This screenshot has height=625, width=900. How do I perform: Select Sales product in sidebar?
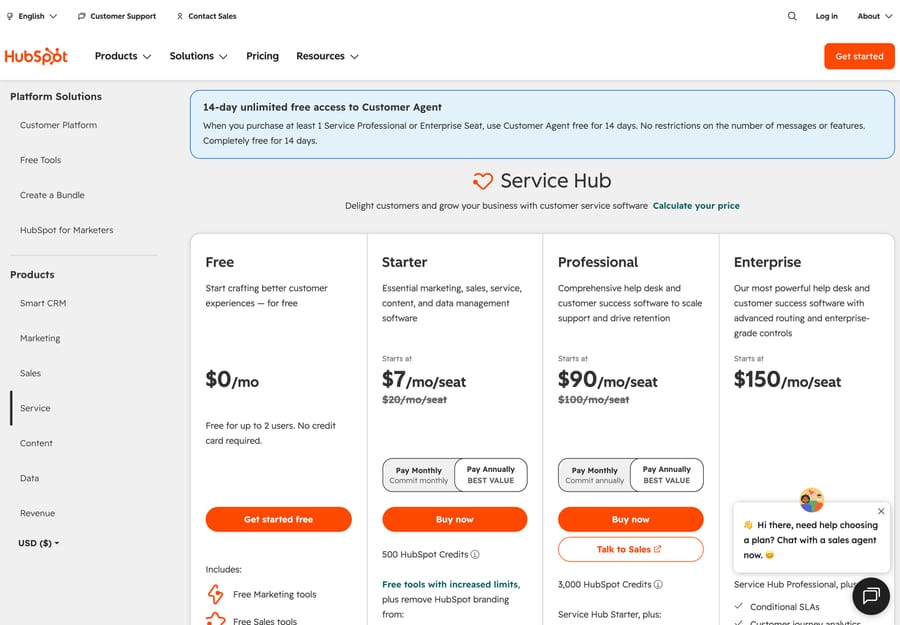point(30,373)
